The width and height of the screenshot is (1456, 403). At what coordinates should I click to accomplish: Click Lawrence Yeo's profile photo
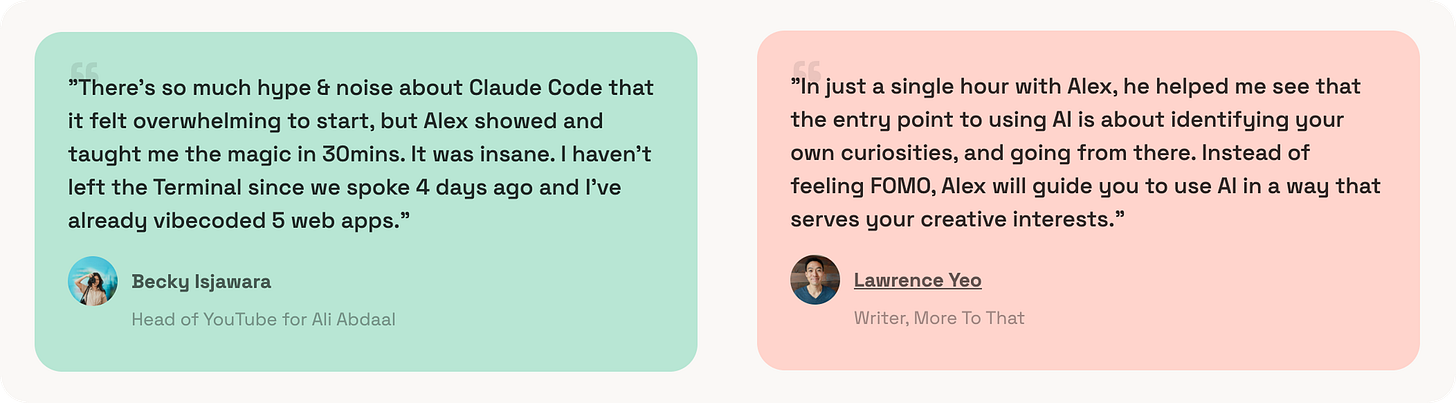[x=815, y=280]
